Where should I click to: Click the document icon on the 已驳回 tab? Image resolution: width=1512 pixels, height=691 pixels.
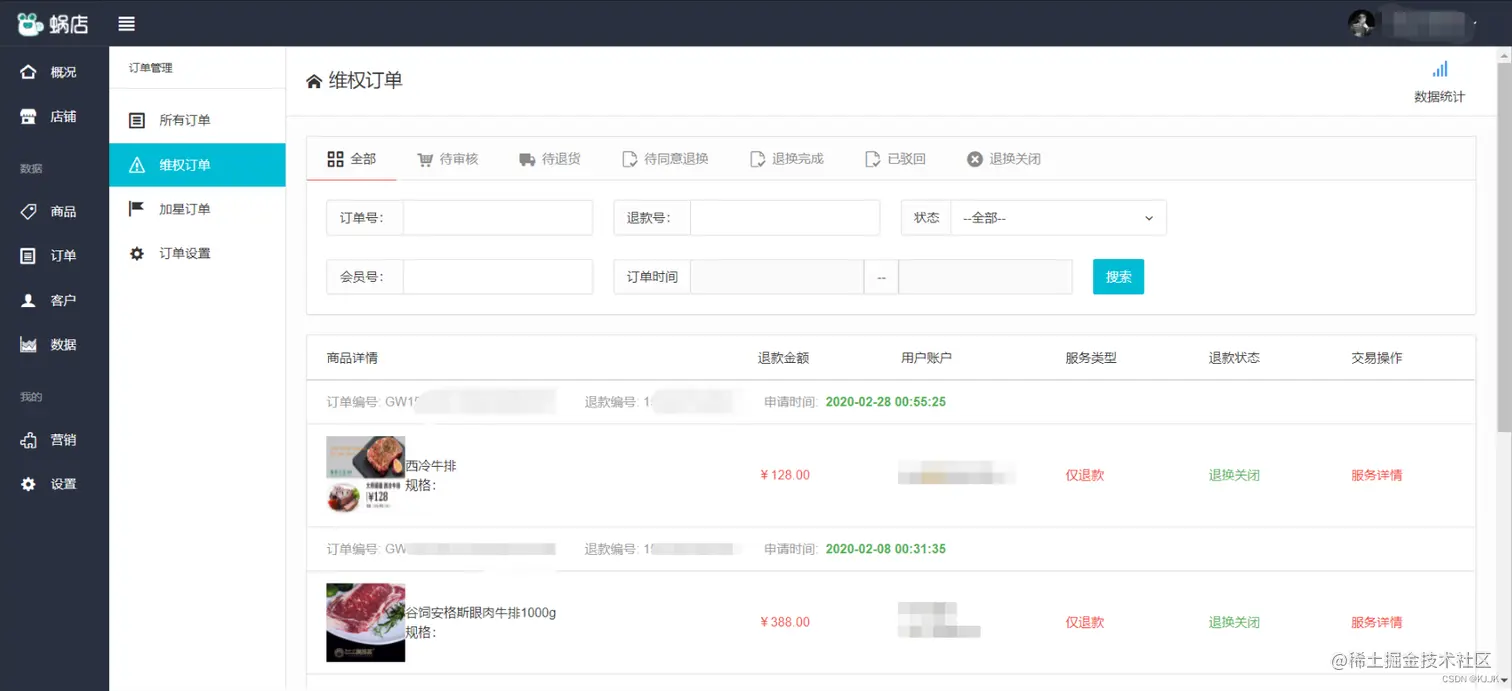click(872, 159)
